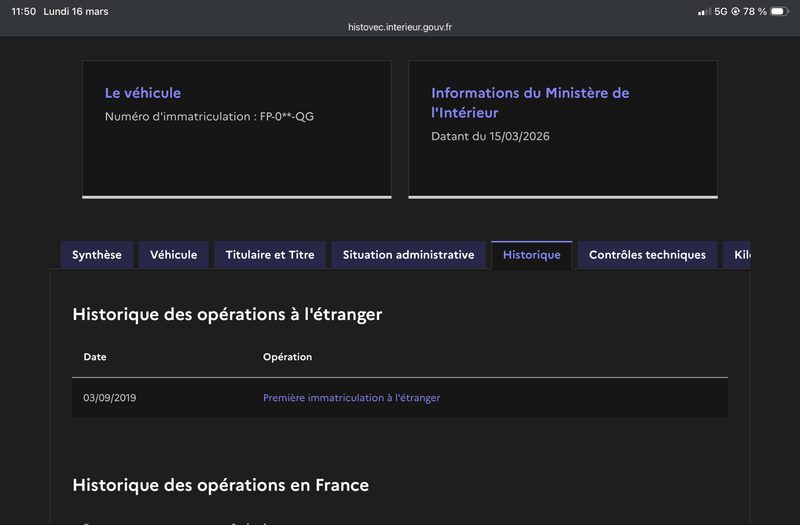Image resolution: width=800 pixels, height=525 pixels.
Task: Tap the cellular signal strength icon
Action: coord(704,12)
